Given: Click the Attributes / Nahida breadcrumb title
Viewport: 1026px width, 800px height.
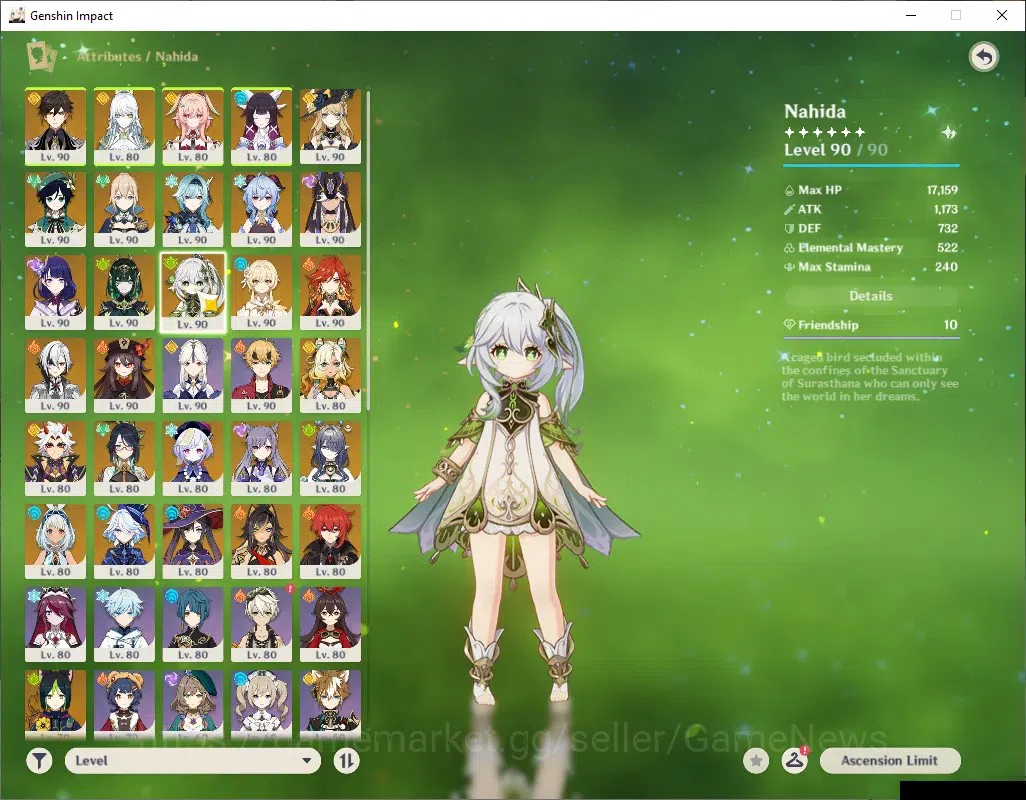Looking at the screenshot, I should (137, 57).
